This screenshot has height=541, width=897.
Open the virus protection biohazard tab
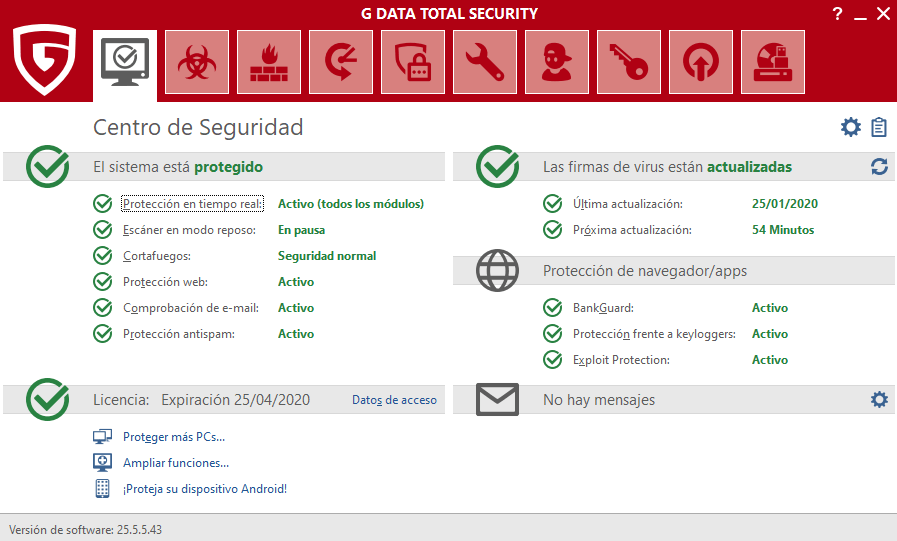tap(197, 62)
